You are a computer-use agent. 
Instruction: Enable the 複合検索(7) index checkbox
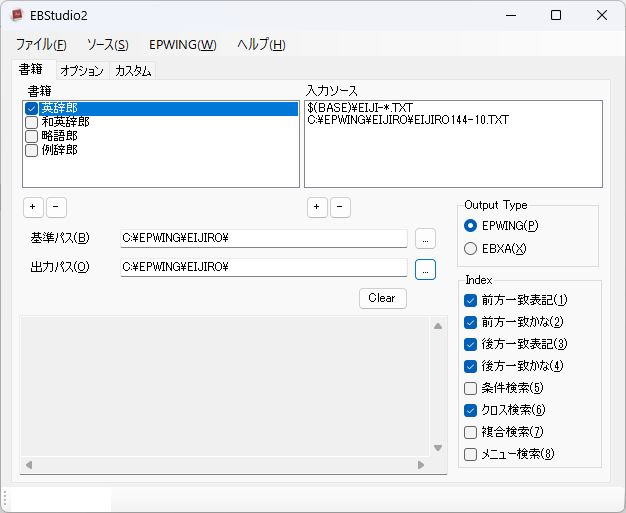[471, 432]
